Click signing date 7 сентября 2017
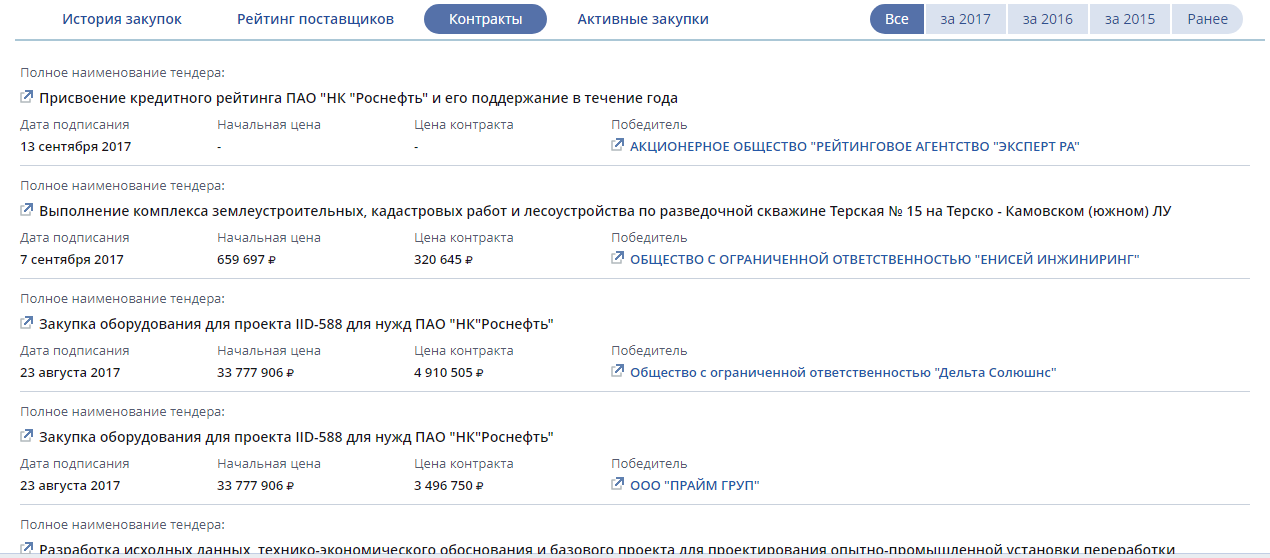Image resolution: width=1270 pixels, height=558 pixels. tap(72, 259)
